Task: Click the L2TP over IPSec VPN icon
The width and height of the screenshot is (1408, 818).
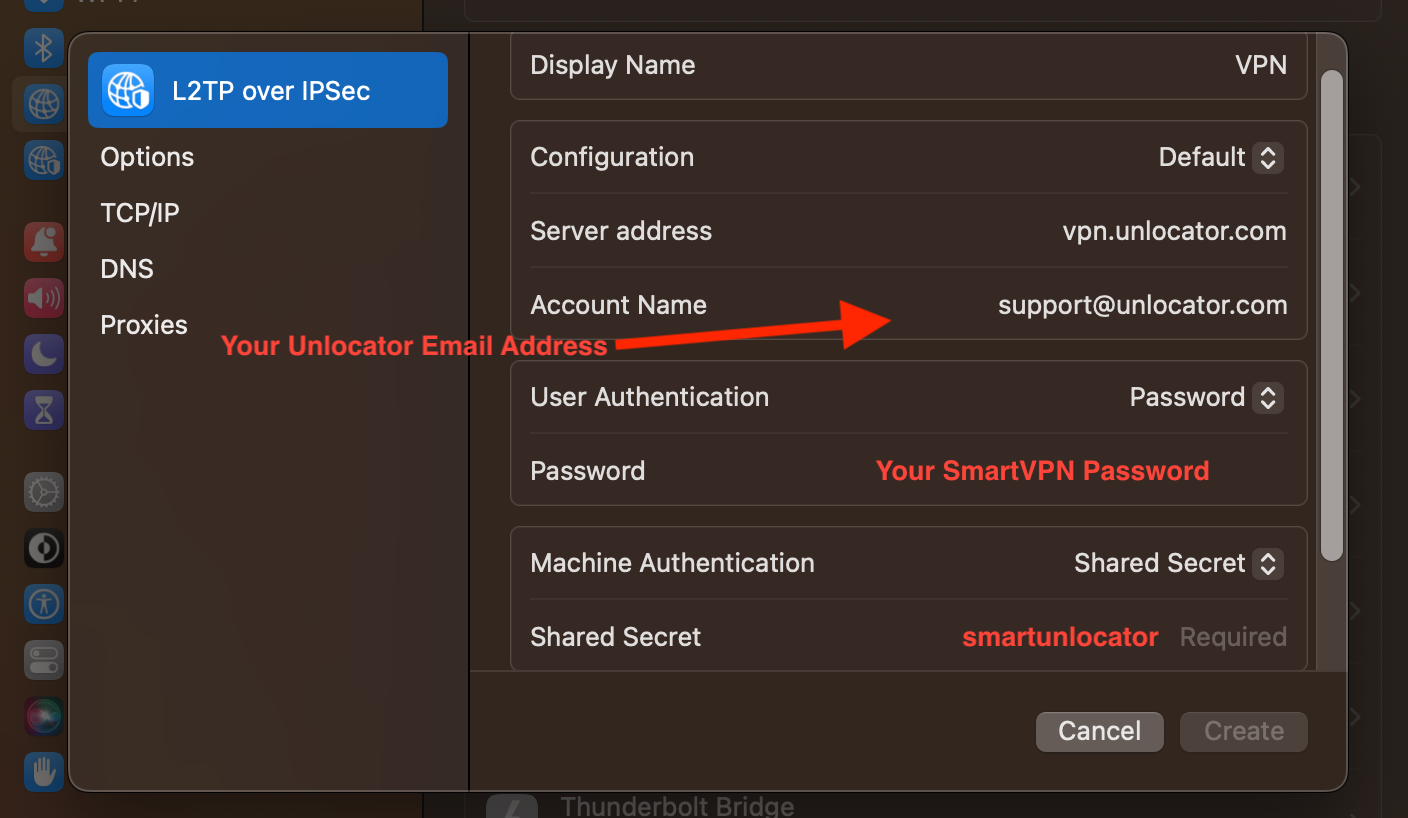Action: (x=128, y=90)
